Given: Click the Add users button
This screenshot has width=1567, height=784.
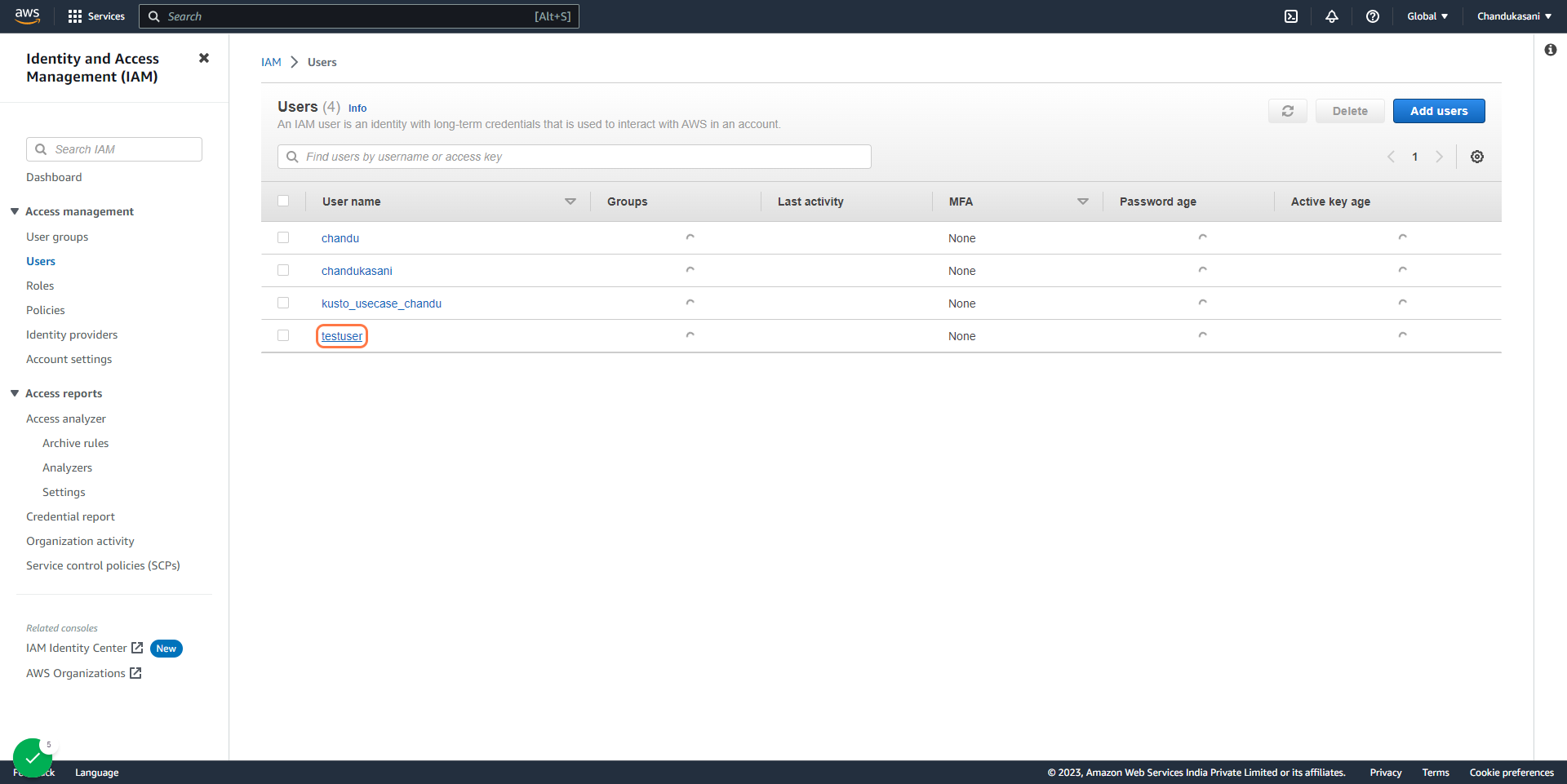Looking at the screenshot, I should pos(1439,111).
